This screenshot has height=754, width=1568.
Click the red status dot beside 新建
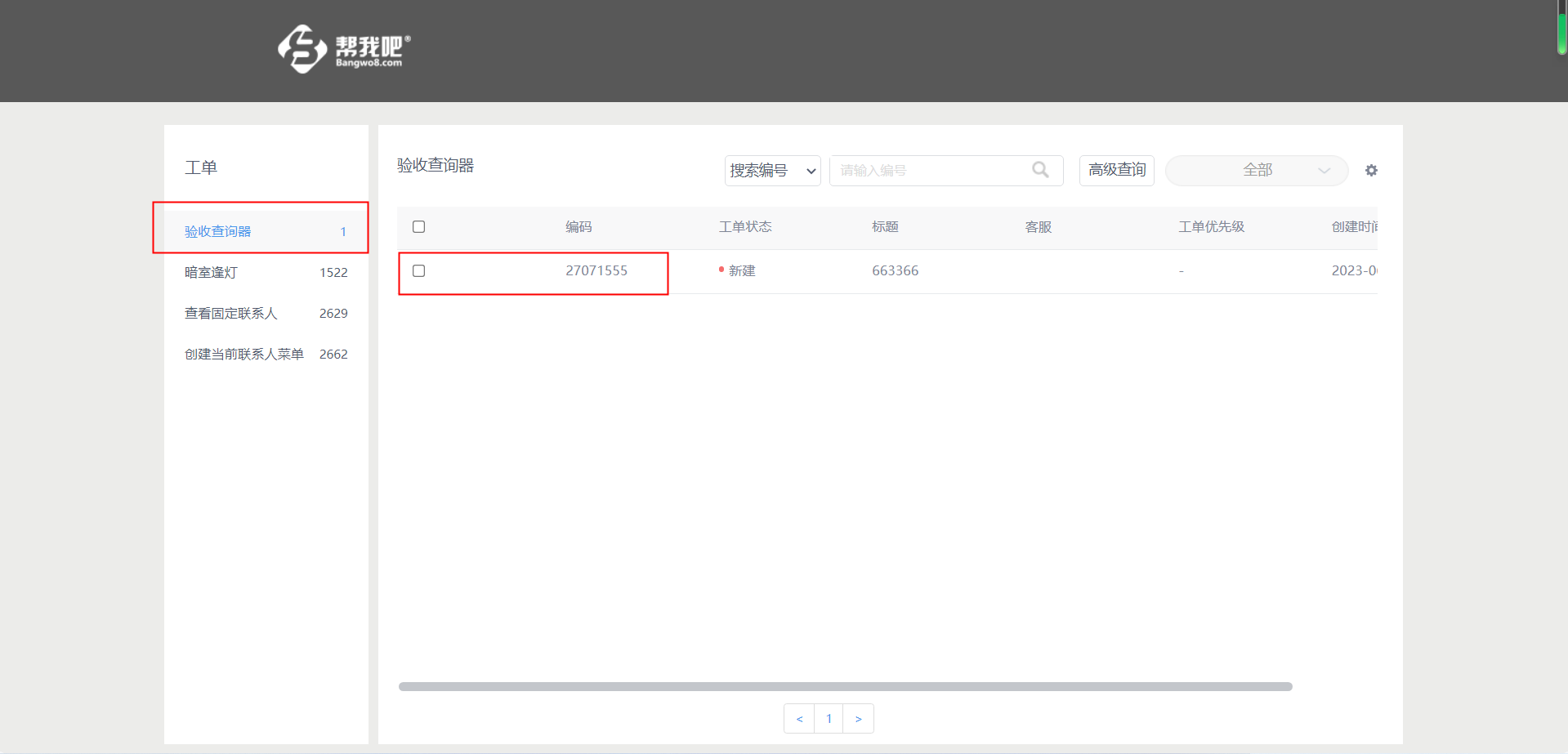point(721,270)
